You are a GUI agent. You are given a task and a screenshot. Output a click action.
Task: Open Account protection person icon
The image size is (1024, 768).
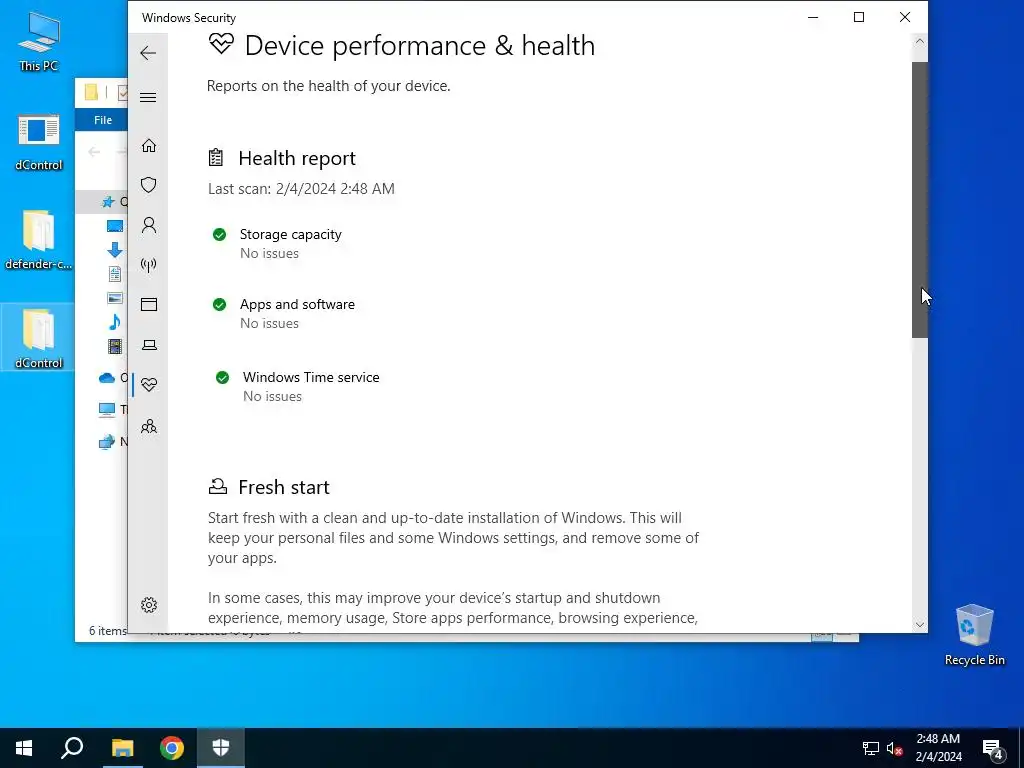[149, 225]
